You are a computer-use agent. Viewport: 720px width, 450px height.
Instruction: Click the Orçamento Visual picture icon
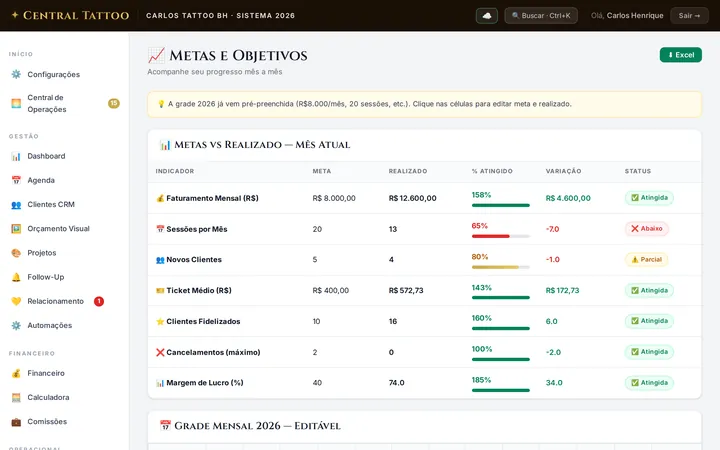(x=16, y=229)
